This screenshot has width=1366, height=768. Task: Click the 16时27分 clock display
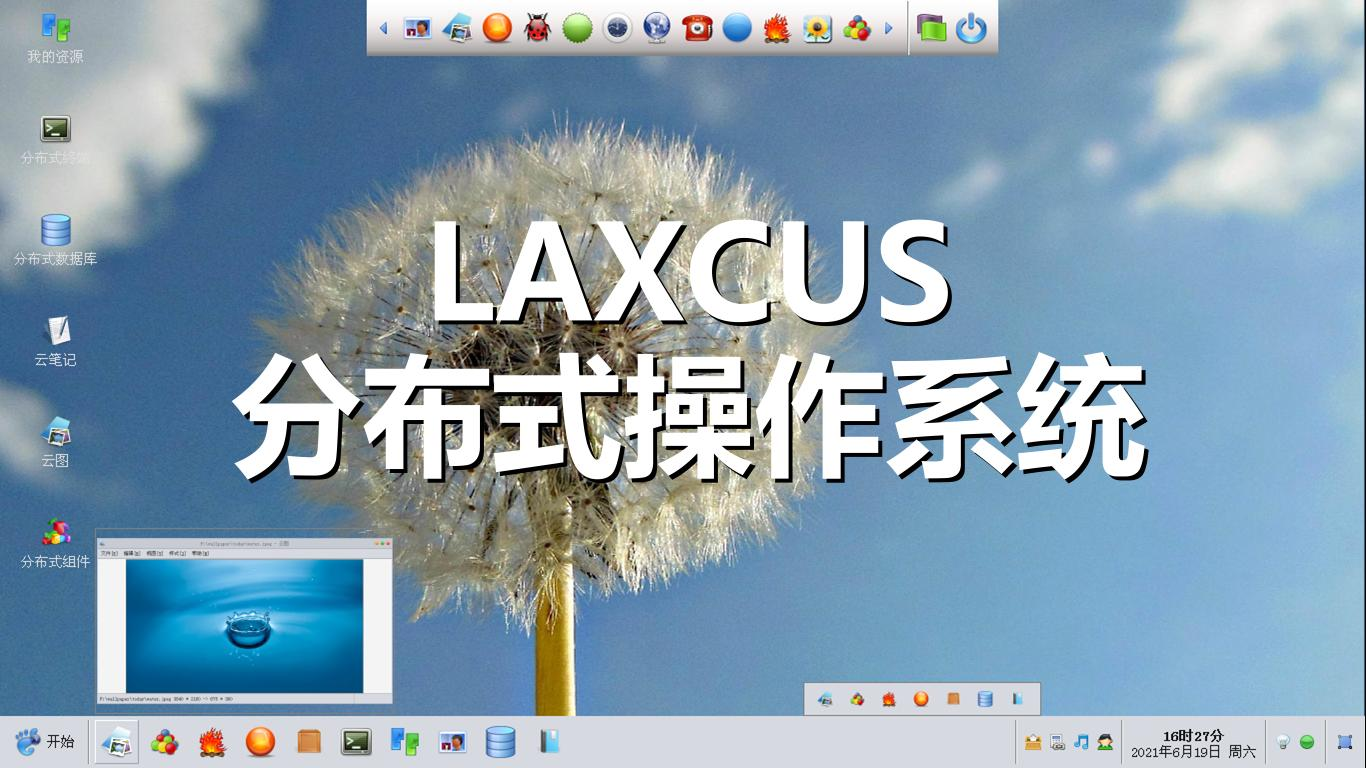1193,735
